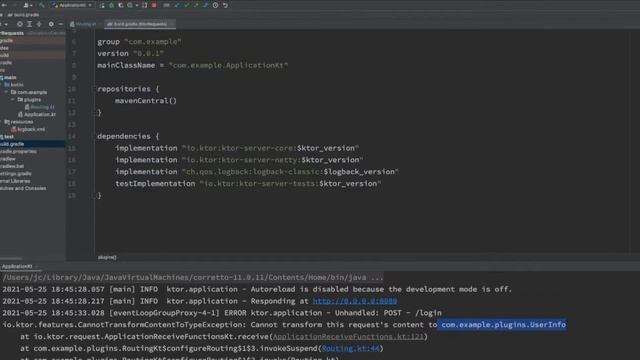
Task: Click the mavenCentral() line in editor
Action: (x=146, y=101)
